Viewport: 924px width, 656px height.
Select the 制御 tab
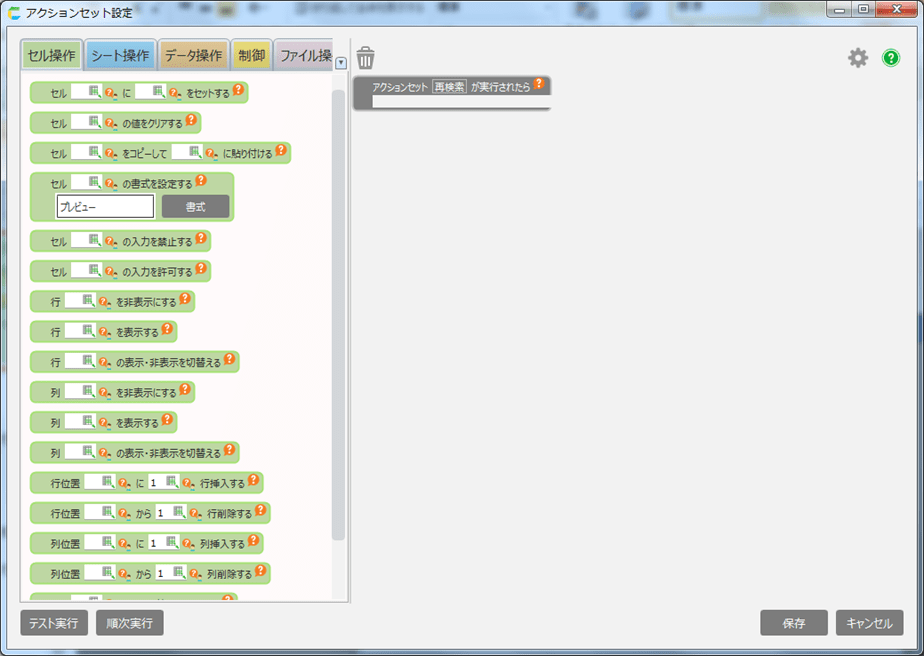tap(251, 55)
